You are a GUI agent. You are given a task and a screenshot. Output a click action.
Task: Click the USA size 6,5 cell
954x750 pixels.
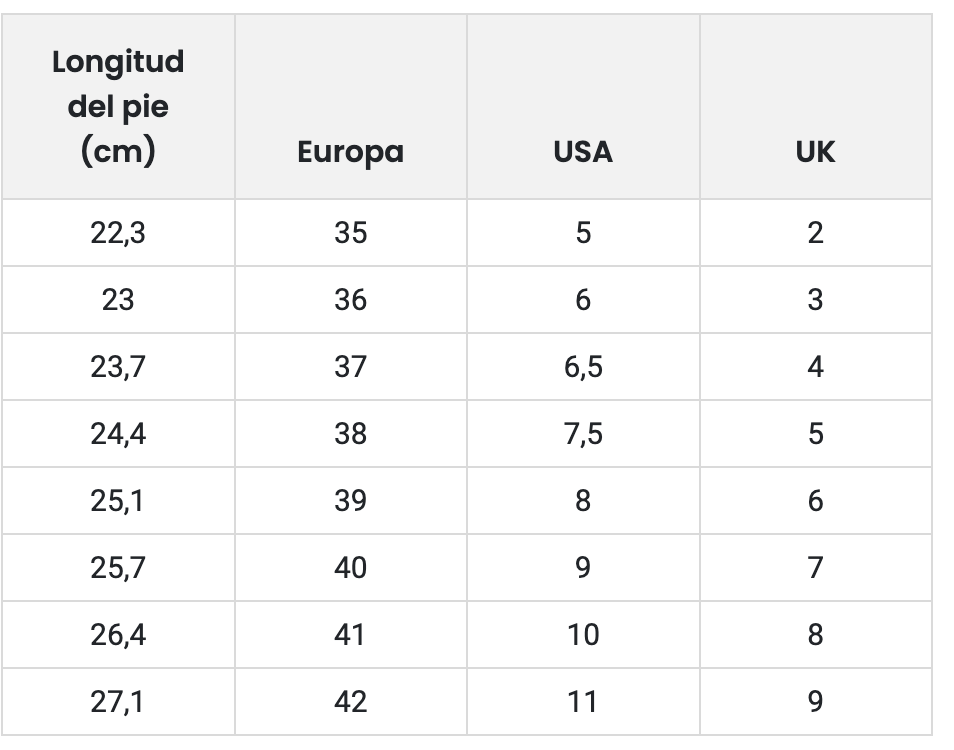click(583, 367)
